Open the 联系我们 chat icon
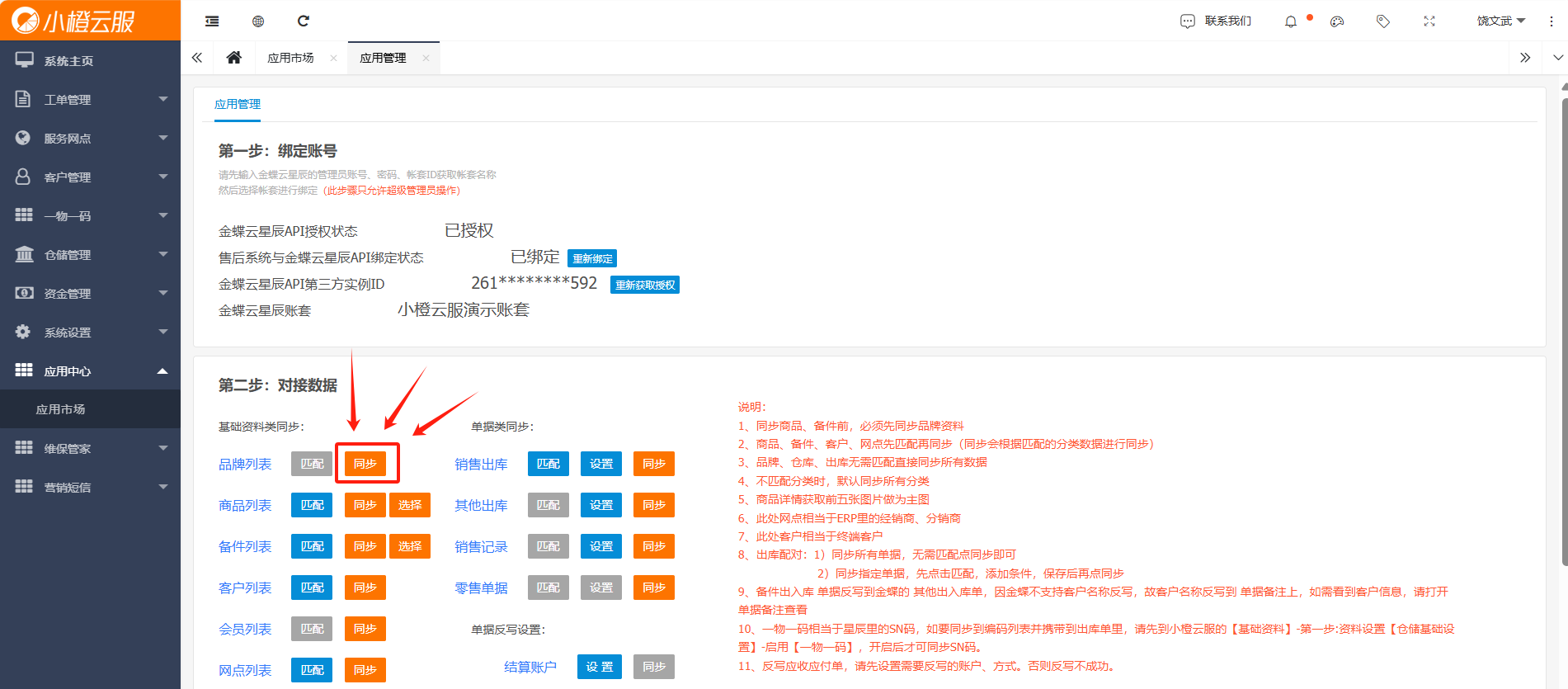 click(x=1188, y=21)
